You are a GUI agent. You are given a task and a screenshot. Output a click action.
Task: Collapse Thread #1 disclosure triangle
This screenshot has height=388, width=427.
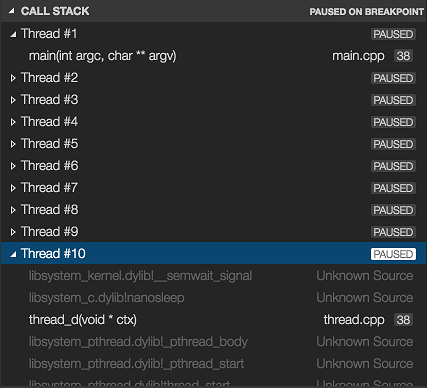click(x=13, y=34)
